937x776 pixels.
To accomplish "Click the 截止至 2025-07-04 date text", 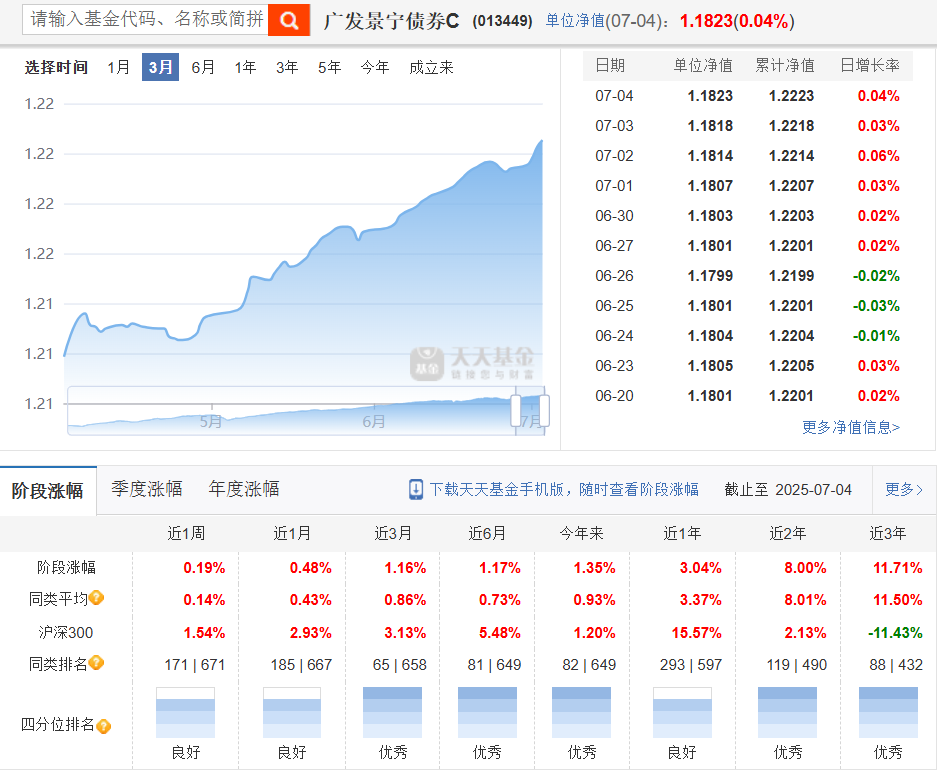I will point(788,490).
